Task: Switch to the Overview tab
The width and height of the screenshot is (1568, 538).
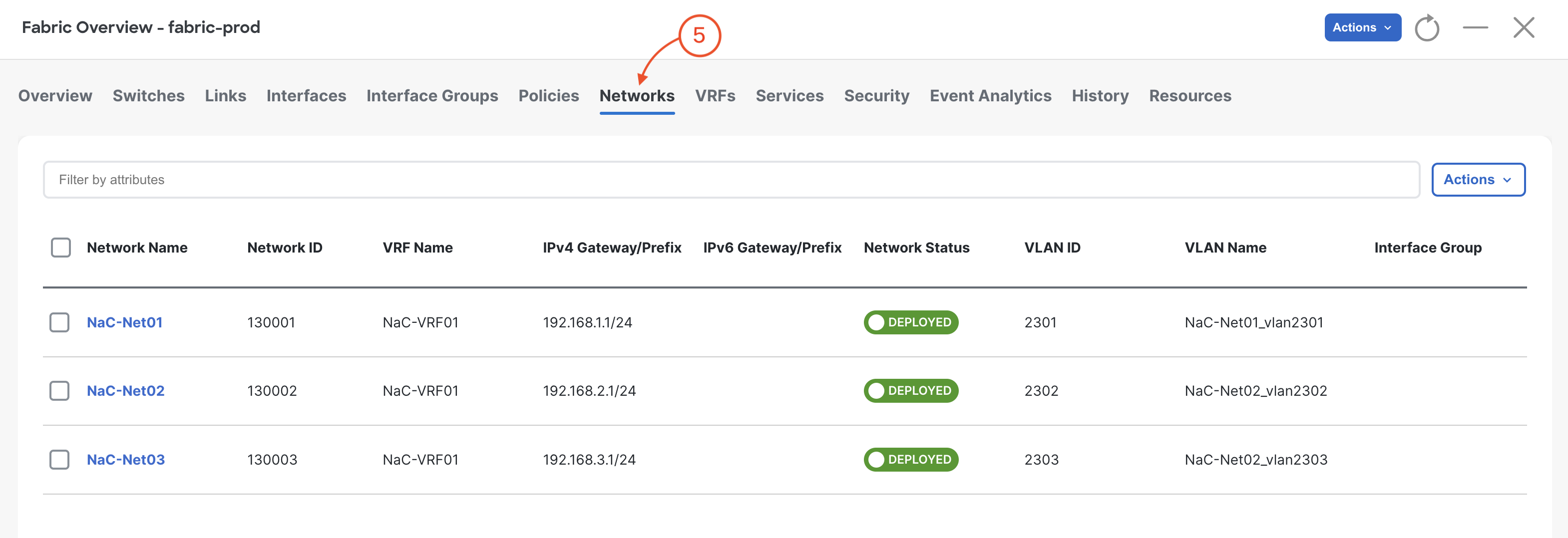Action: (55, 95)
